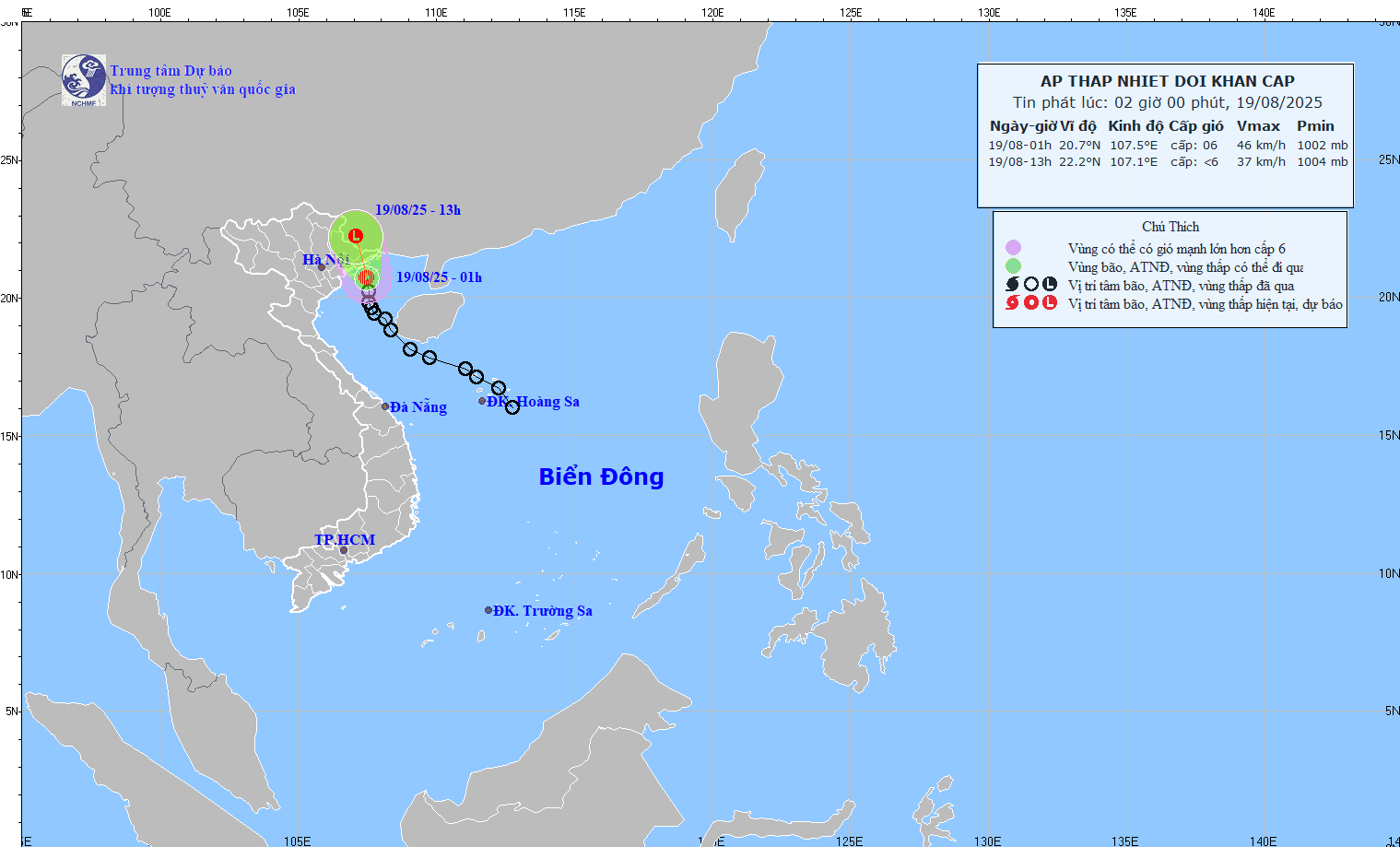Click the red filled circle legend icon
This screenshot has height=847, width=1400.
point(1031,302)
